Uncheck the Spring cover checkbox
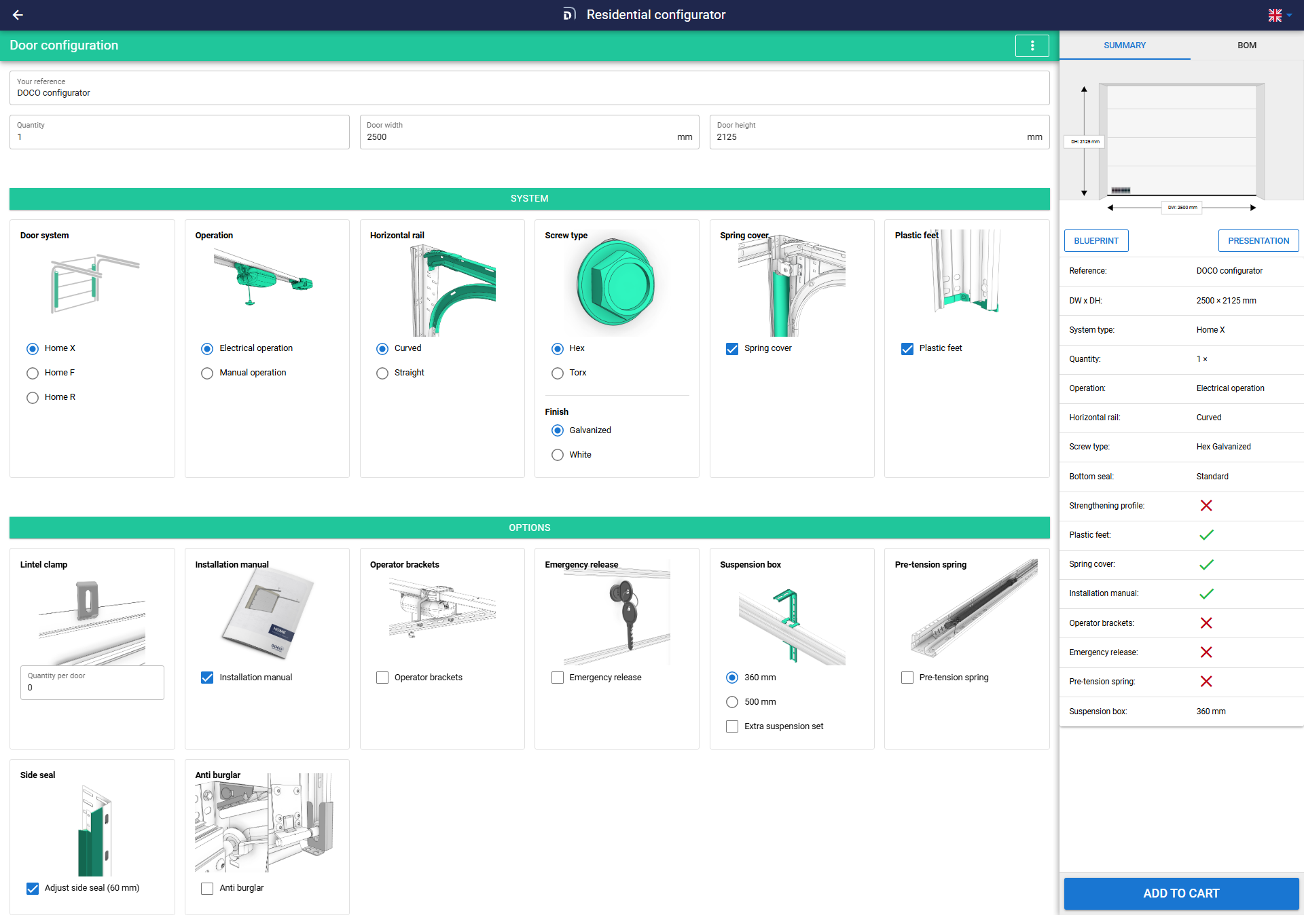 coord(732,349)
